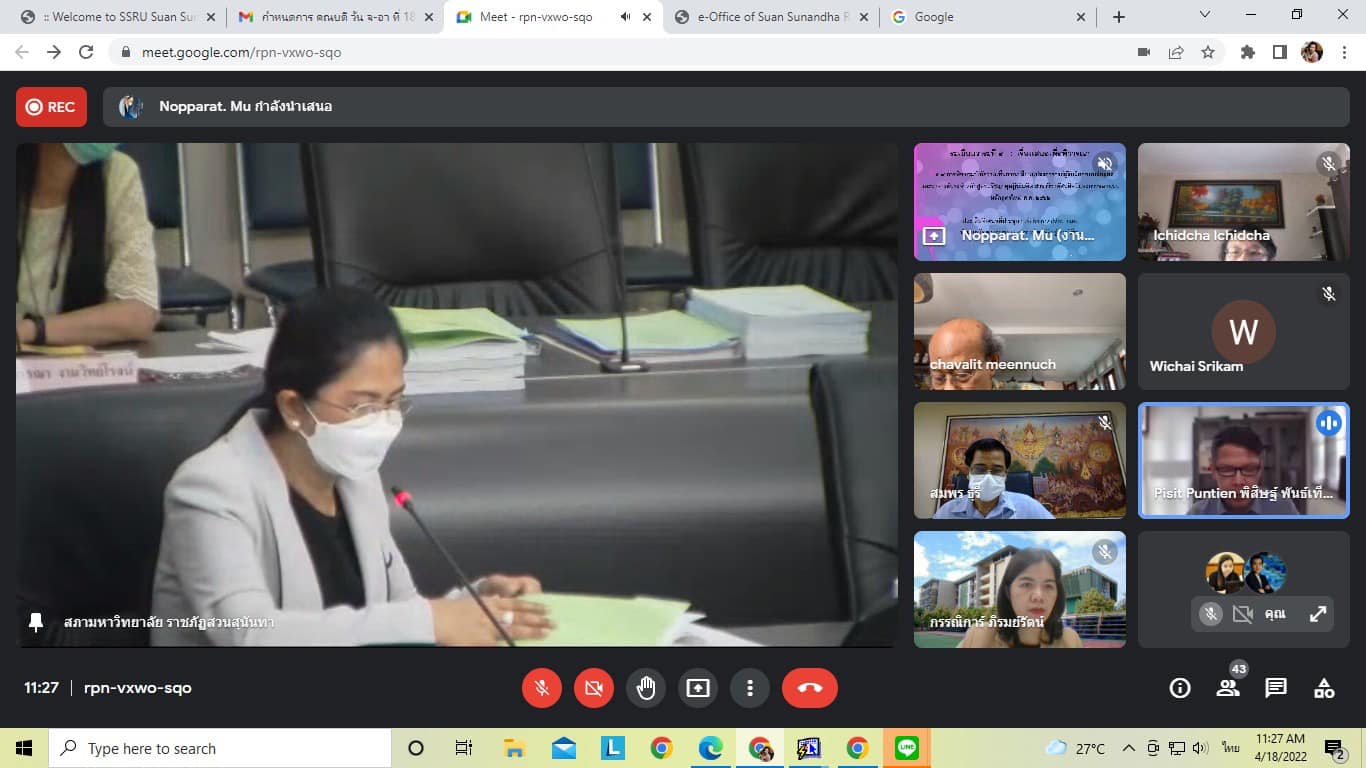1366x768 pixels.
Task: Select the chavalit meennuch video tile
Action: [1019, 331]
